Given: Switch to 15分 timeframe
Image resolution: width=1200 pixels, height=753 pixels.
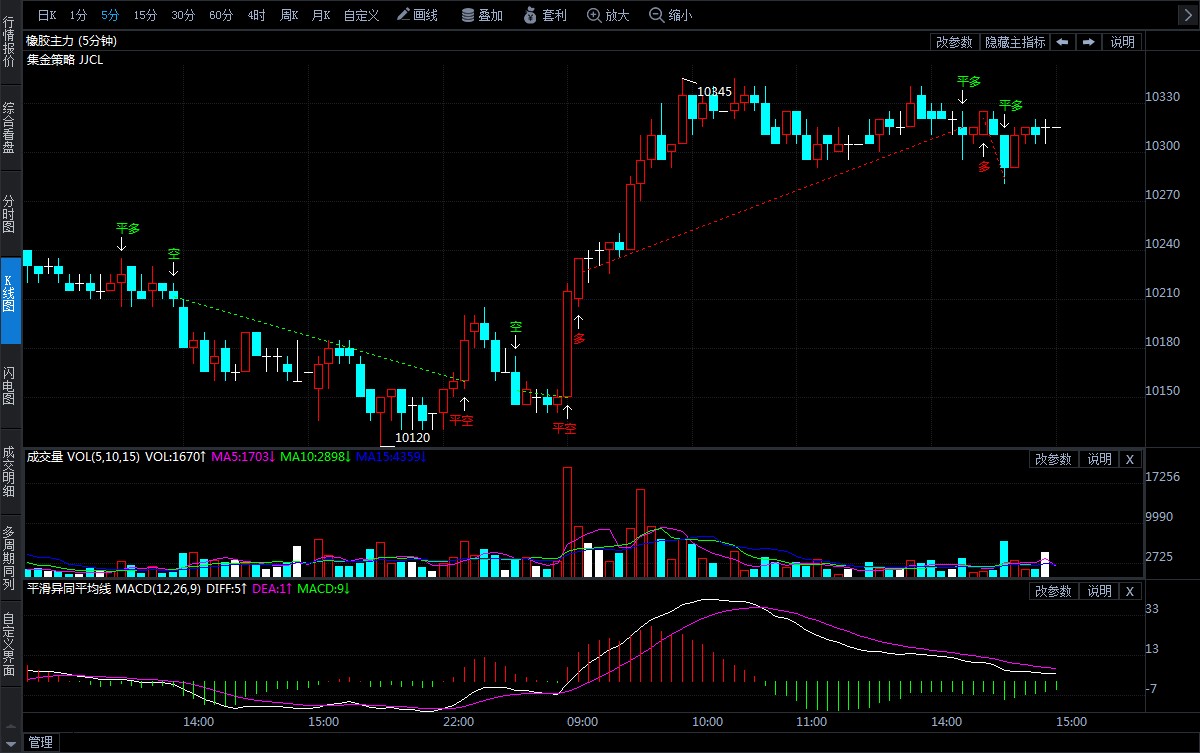Looking at the screenshot, I should click(x=145, y=15).
